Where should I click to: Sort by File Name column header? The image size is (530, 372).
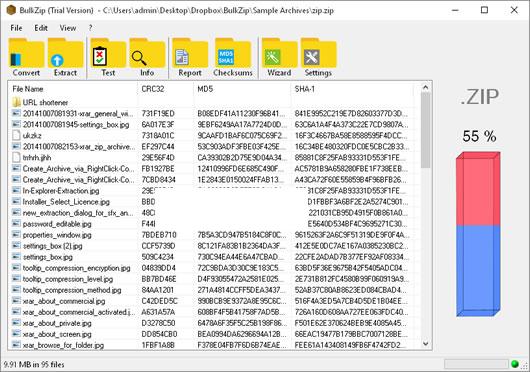73,89
